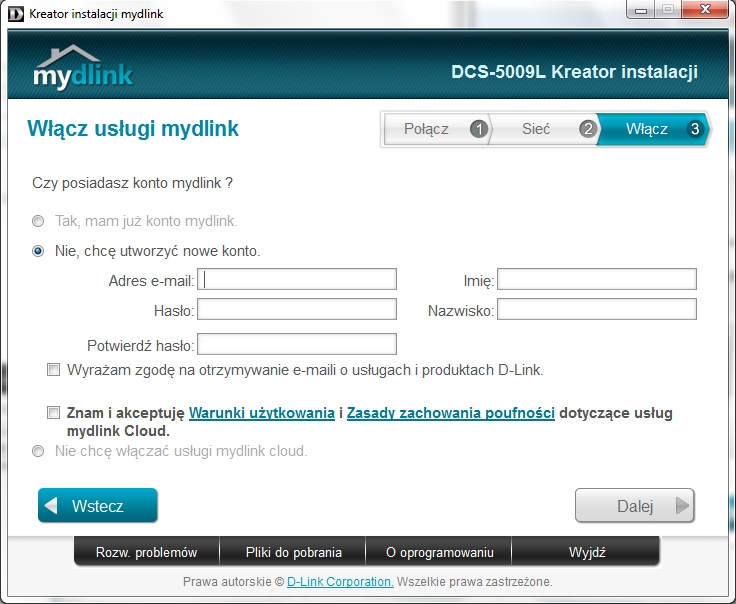Image resolution: width=736 pixels, height=604 pixels.
Task: Click the Imię input field
Action: coord(597,280)
